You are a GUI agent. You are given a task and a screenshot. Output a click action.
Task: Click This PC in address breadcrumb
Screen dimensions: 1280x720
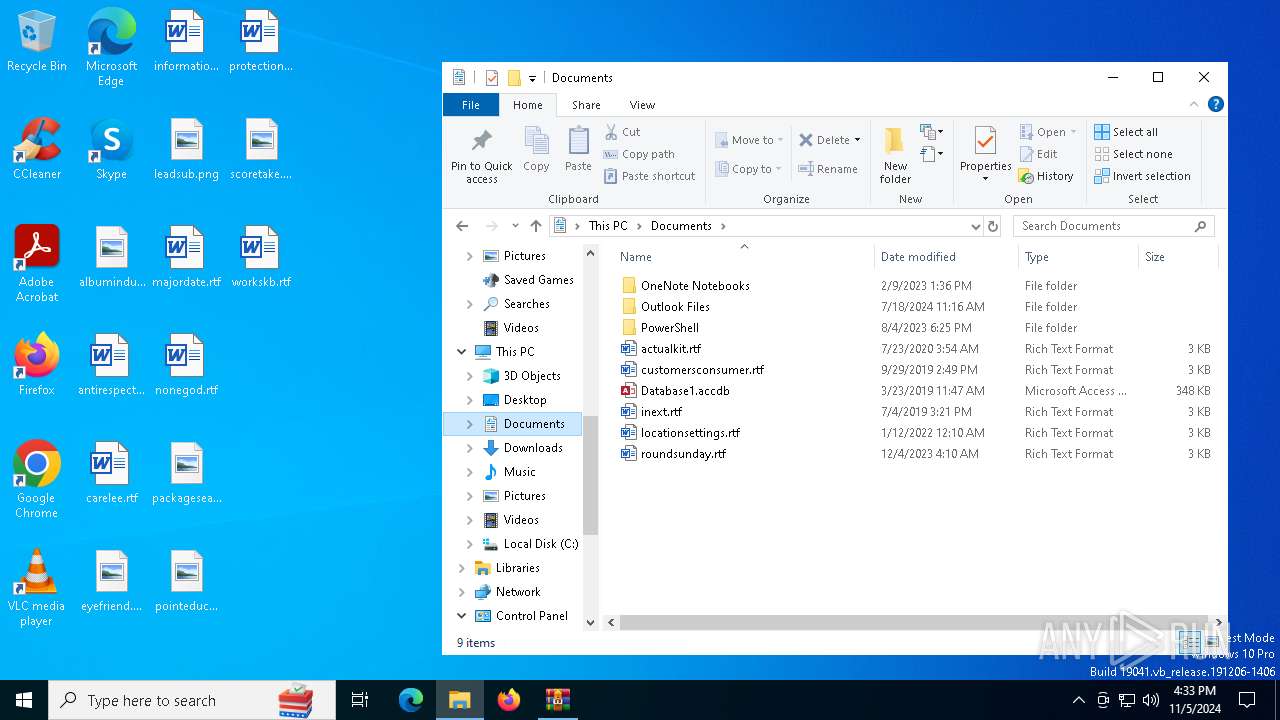tap(608, 226)
